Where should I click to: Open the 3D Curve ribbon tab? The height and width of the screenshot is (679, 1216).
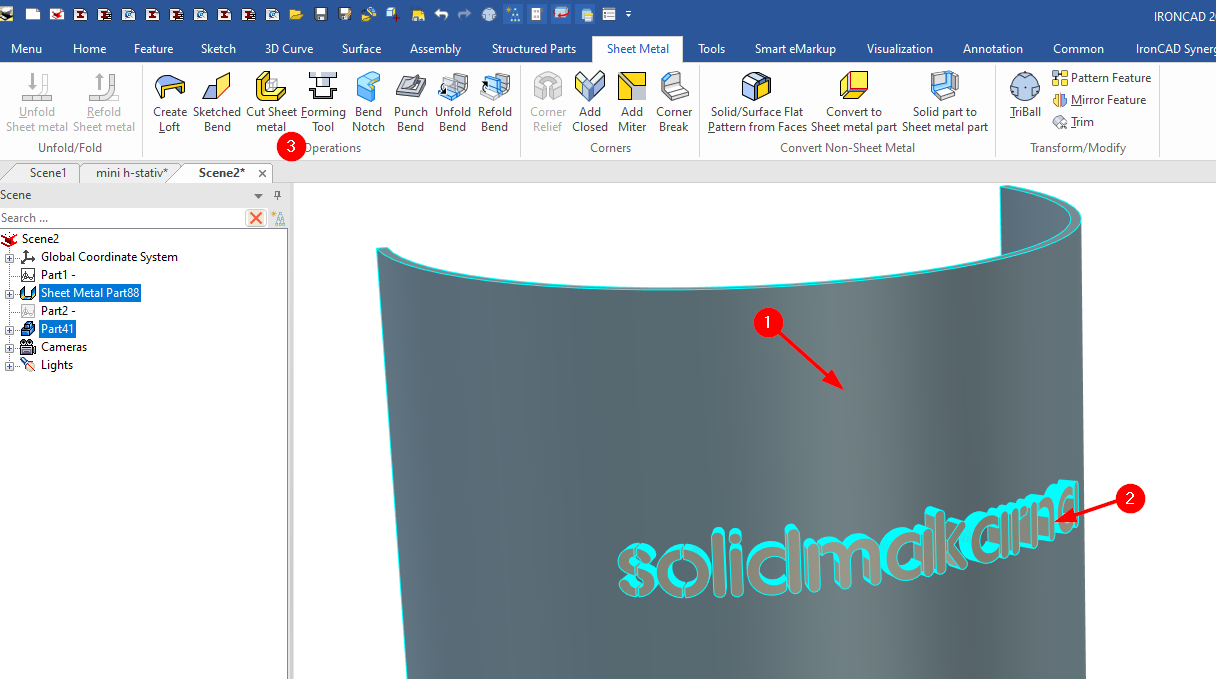(x=289, y=49)
